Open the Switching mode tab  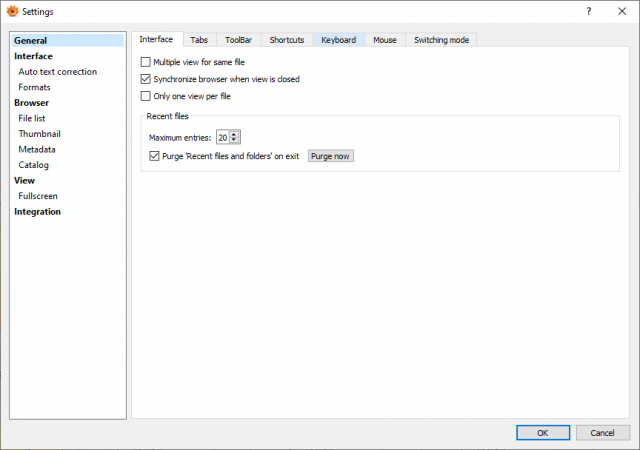pos(441,40)
